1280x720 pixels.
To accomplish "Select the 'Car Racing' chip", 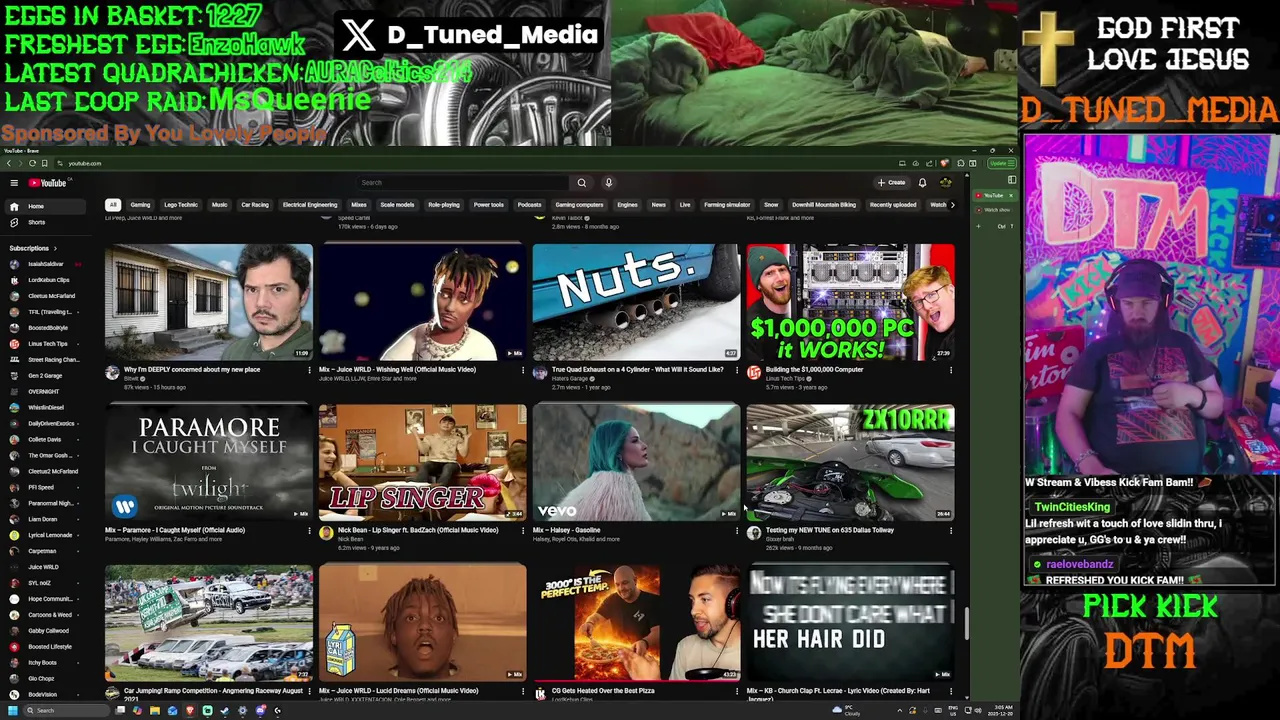I will coord(255,205).
